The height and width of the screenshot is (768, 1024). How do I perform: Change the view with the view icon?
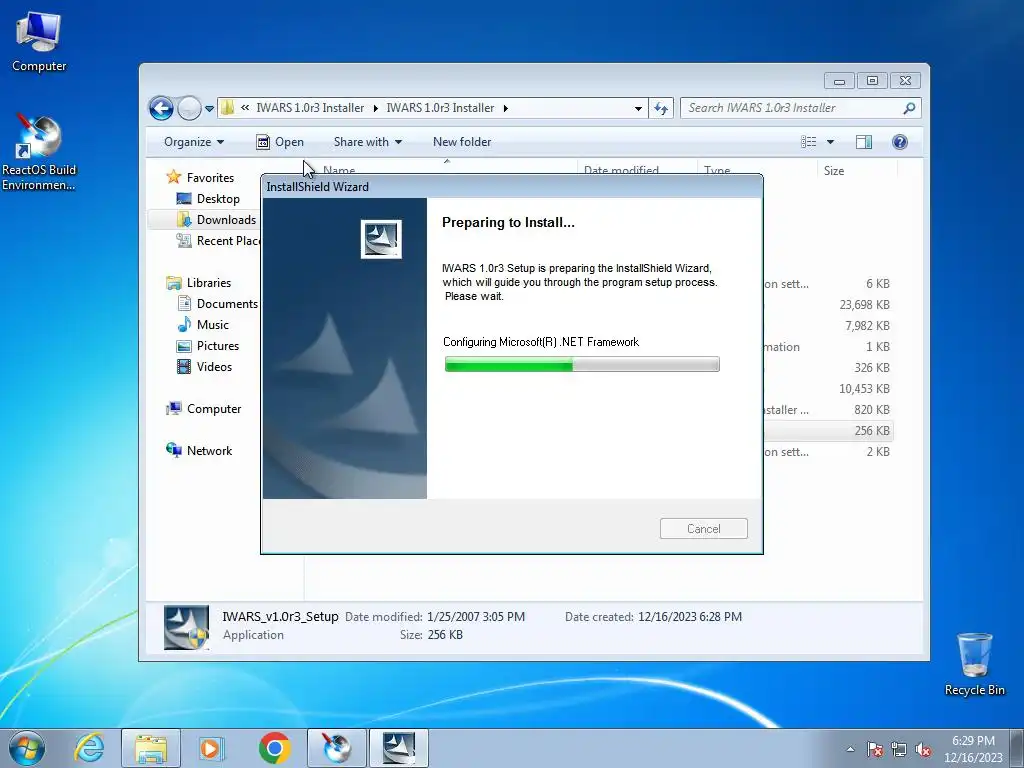pyautogui.click(x=808, y=142)
